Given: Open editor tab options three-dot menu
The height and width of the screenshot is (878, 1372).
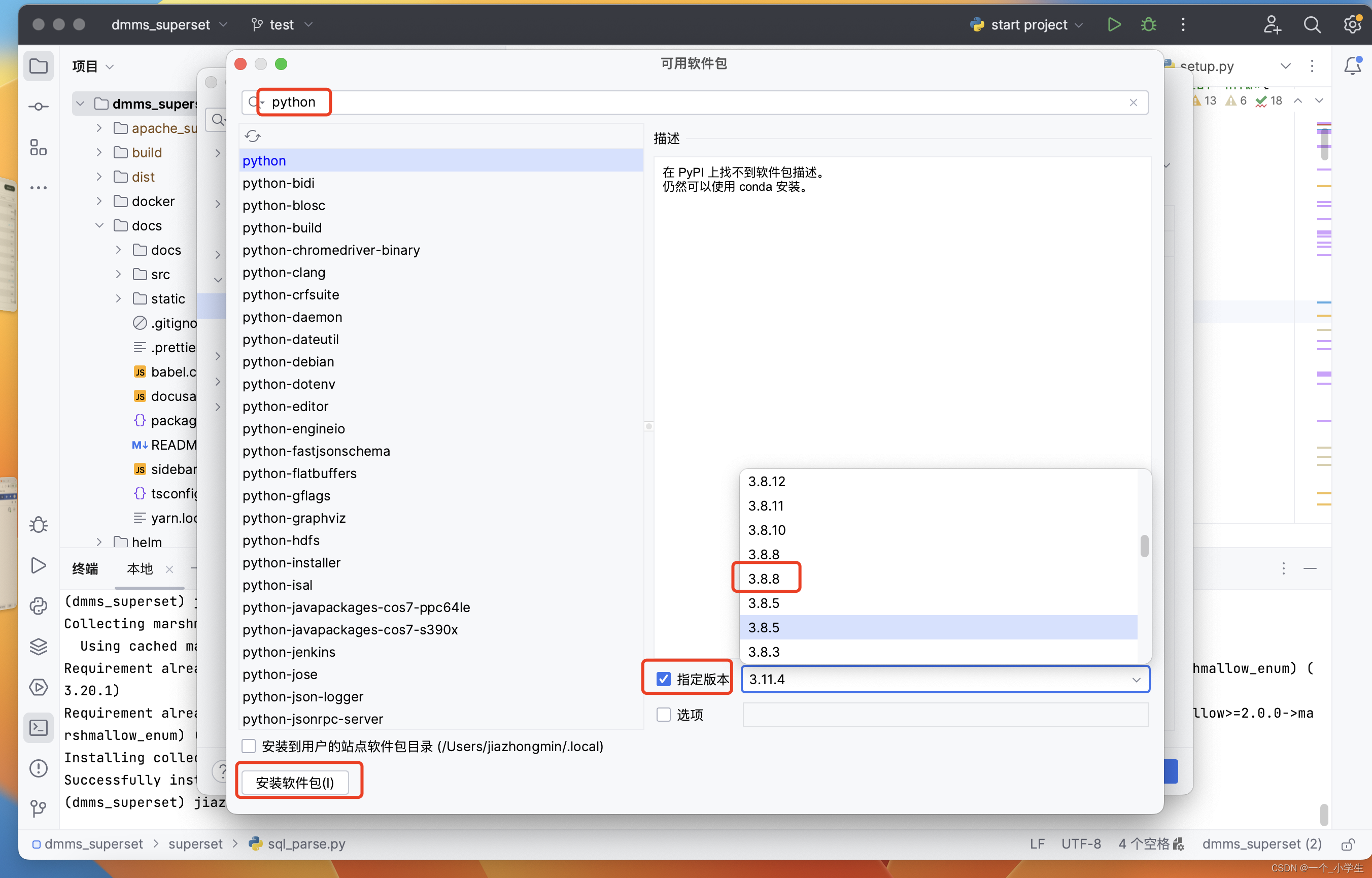Looking at the screenshot, I should [x=1312, y=66].
